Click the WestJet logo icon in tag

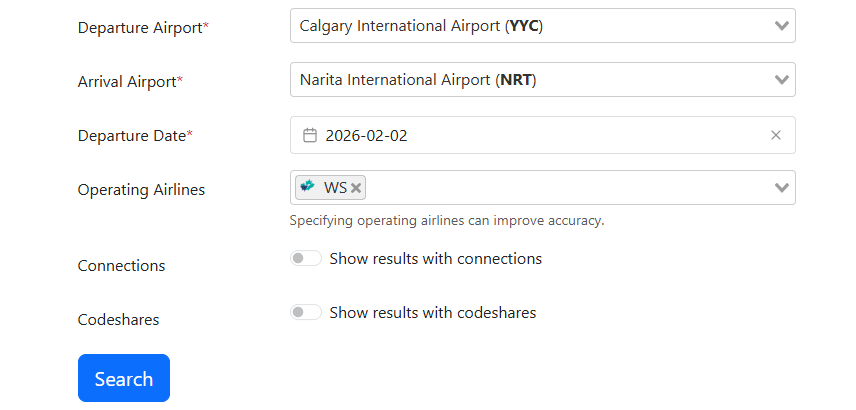tap(308, 187)
